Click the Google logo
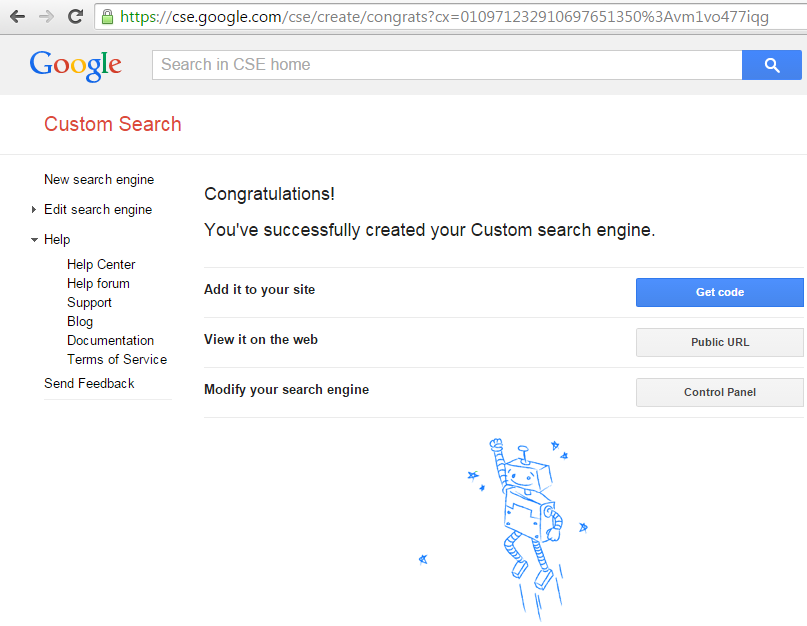Viewport: 807px width, 626px height. [x=75, y=65]
